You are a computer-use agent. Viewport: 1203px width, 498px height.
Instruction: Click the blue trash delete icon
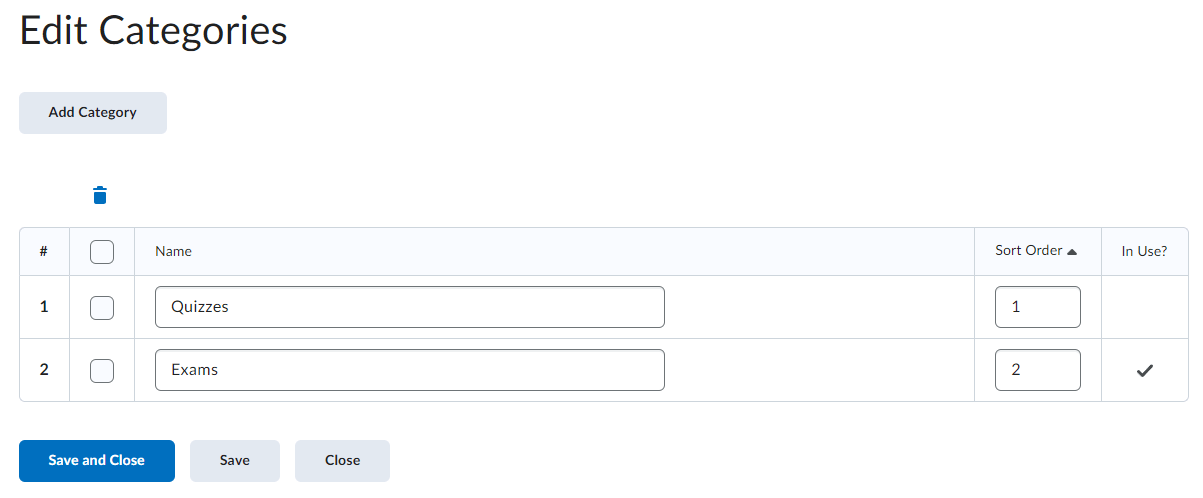click(x=100, y=195)
